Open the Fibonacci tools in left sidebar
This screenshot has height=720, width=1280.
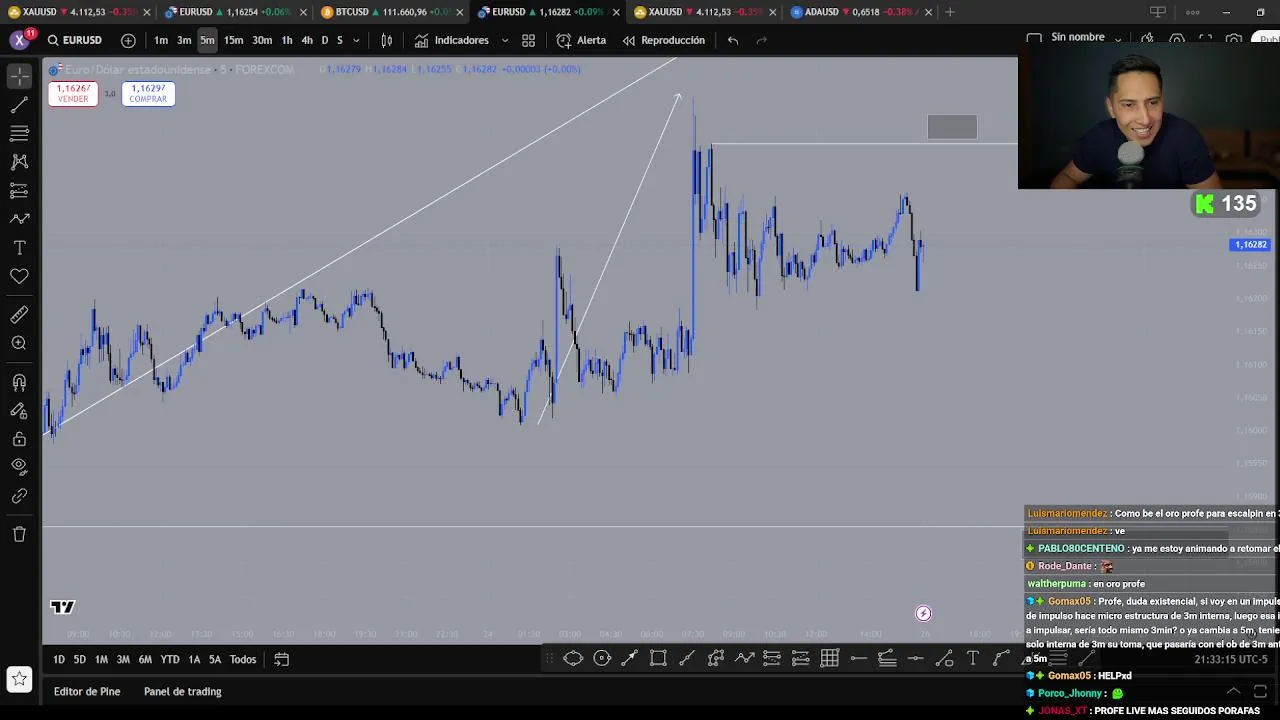[19, 133]
